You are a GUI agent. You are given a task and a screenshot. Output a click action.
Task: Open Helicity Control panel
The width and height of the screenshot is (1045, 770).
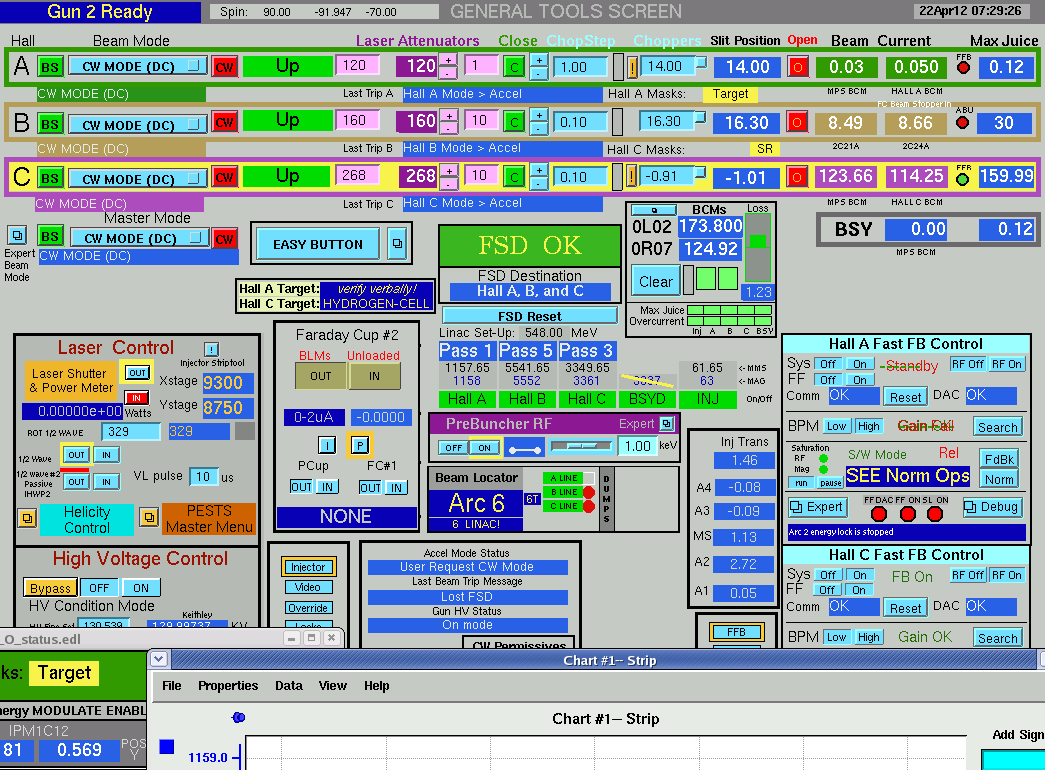pos(87,519)
